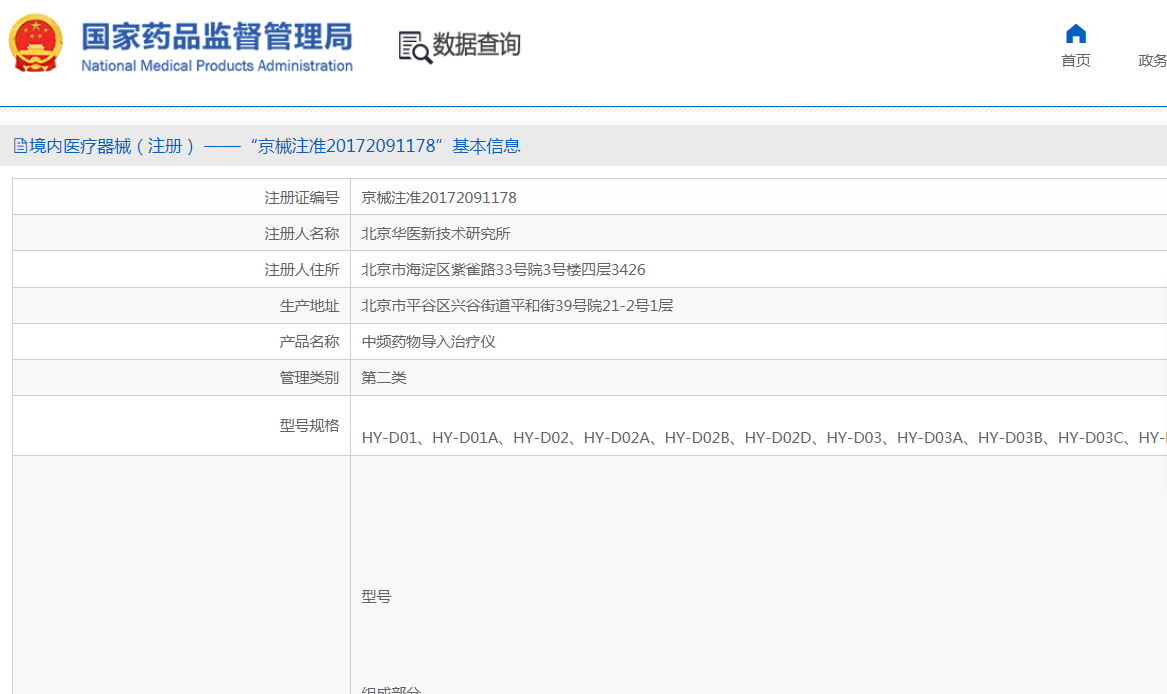Click the home icon above 首页
This screenshot has height=694, width=1167.
(1075, 34)
